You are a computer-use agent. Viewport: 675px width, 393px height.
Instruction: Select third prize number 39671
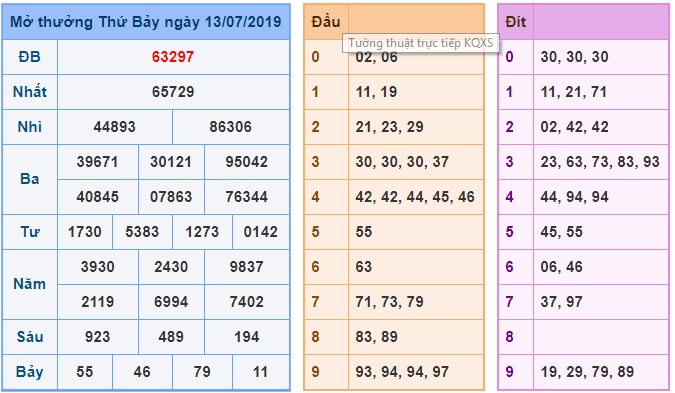pyautogui.click(x=97, y=162)
